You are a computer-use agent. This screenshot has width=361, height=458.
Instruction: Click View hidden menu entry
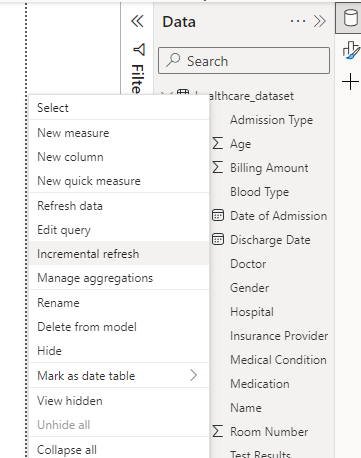[x=119, y=401]
